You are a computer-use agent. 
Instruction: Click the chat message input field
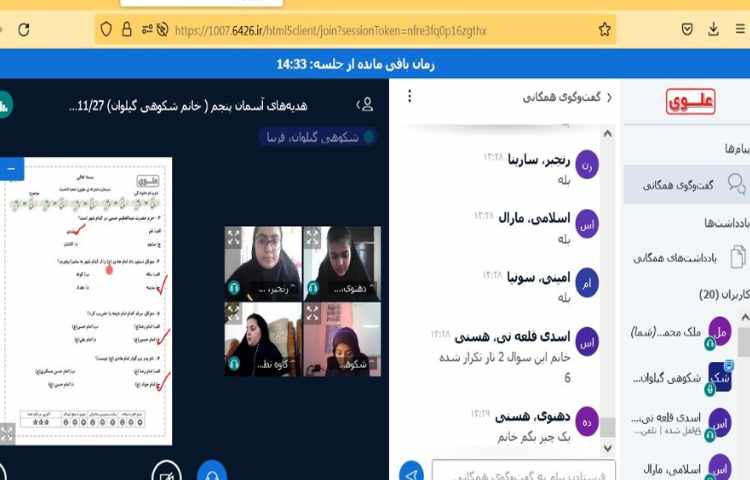pyautogui.click(x=525, y=470)
